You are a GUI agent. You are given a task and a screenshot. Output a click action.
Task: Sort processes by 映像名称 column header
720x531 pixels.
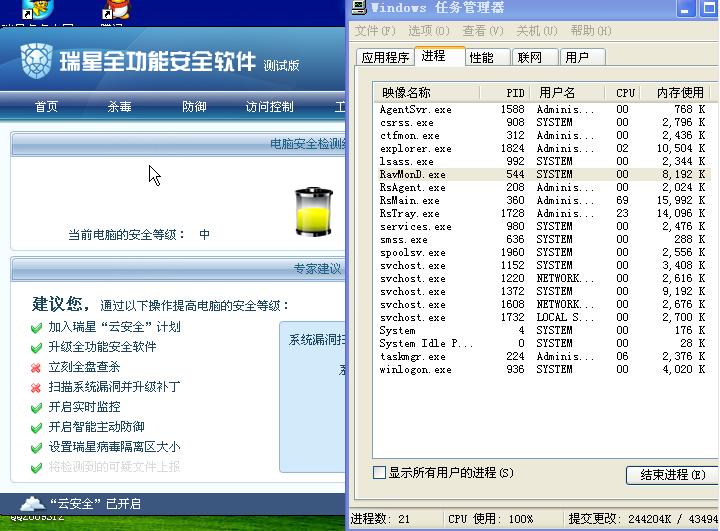(427, 93)
